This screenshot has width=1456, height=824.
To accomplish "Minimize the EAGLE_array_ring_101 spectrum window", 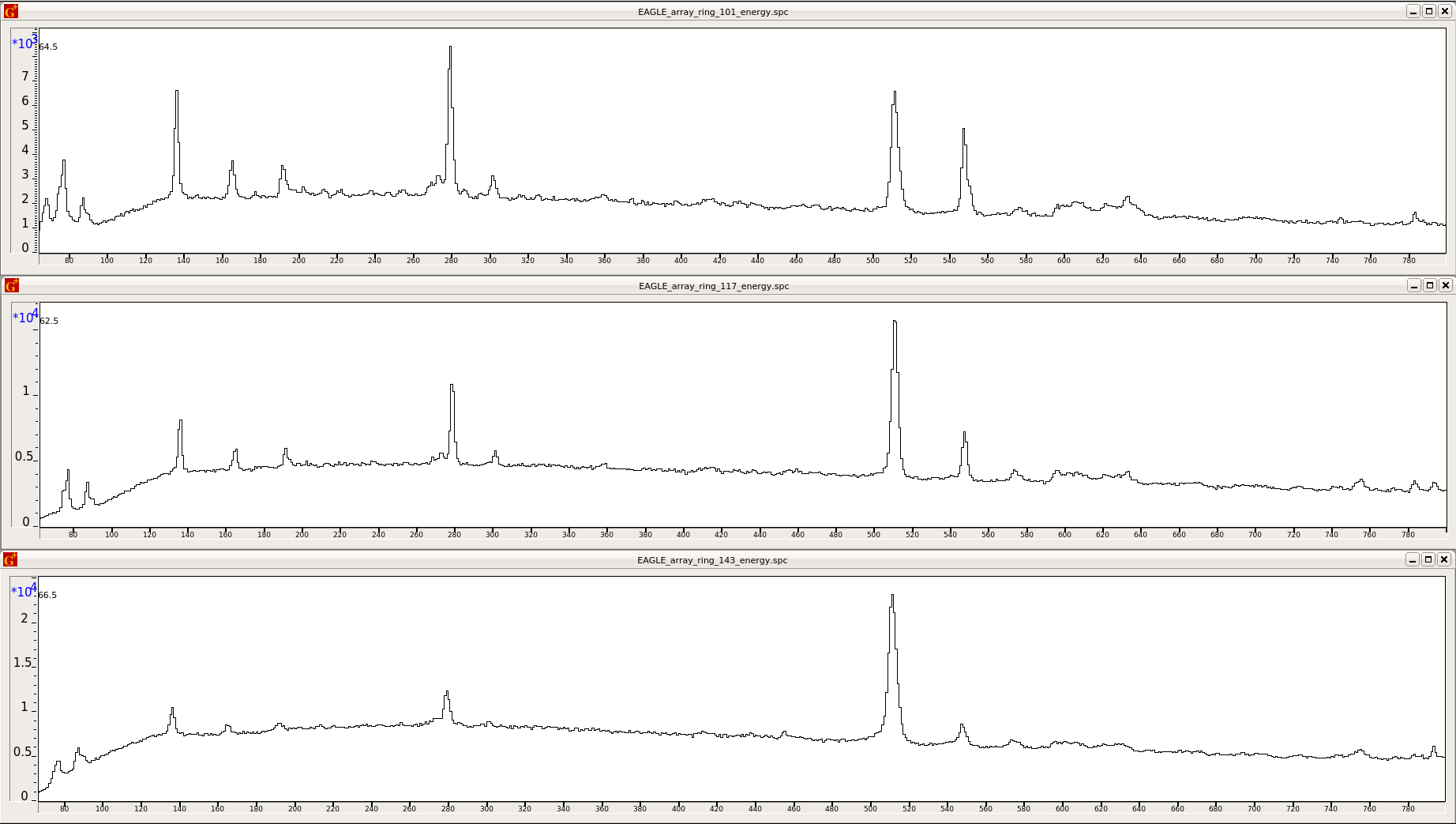I will click(1413, 11).
